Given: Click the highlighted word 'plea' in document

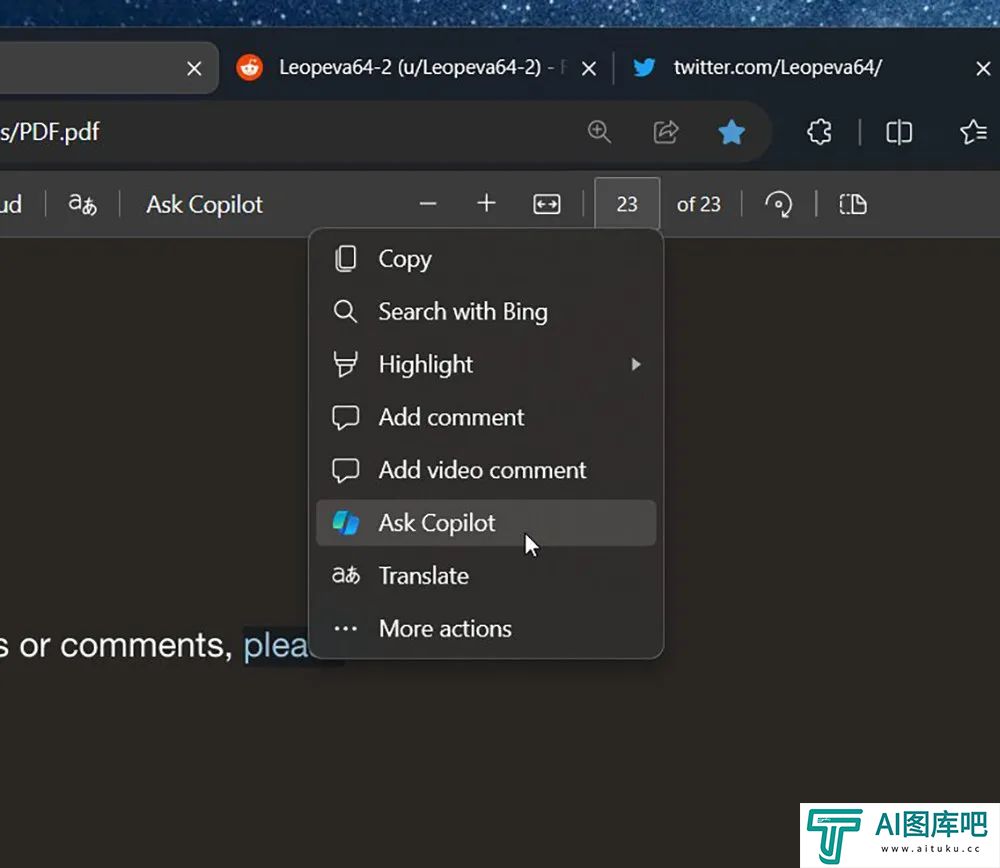Looking at the screenshot, I should coord(276,645).
